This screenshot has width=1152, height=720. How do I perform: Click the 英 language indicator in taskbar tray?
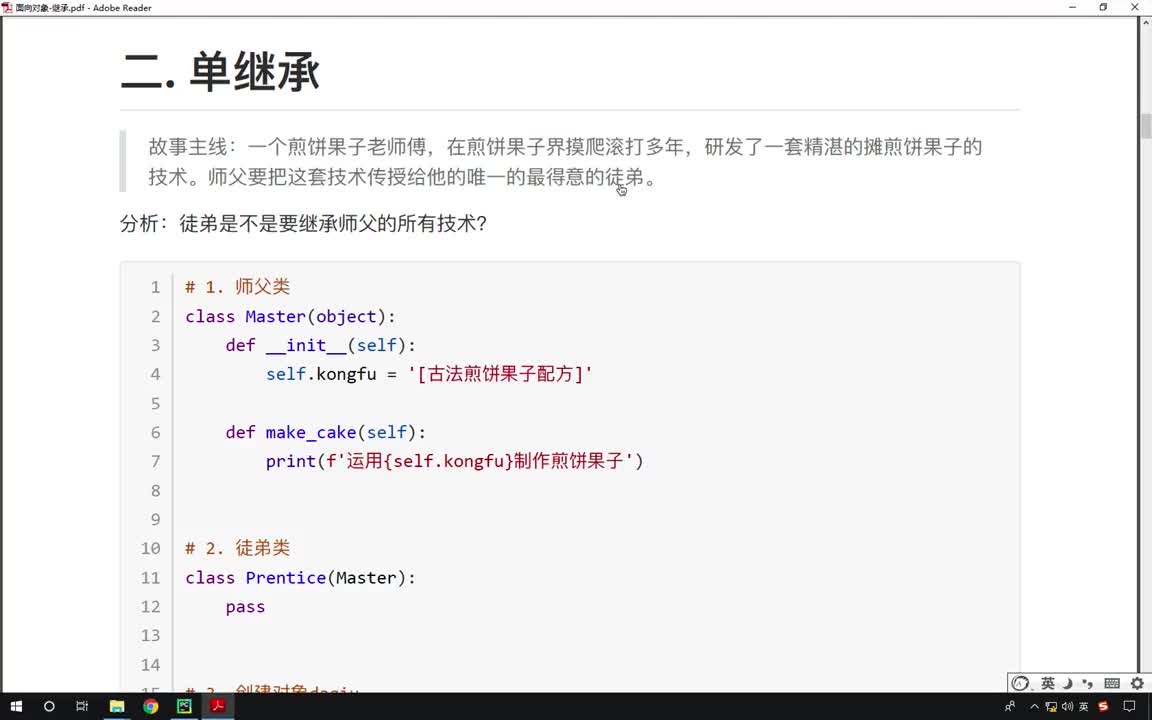[1084, 706]
